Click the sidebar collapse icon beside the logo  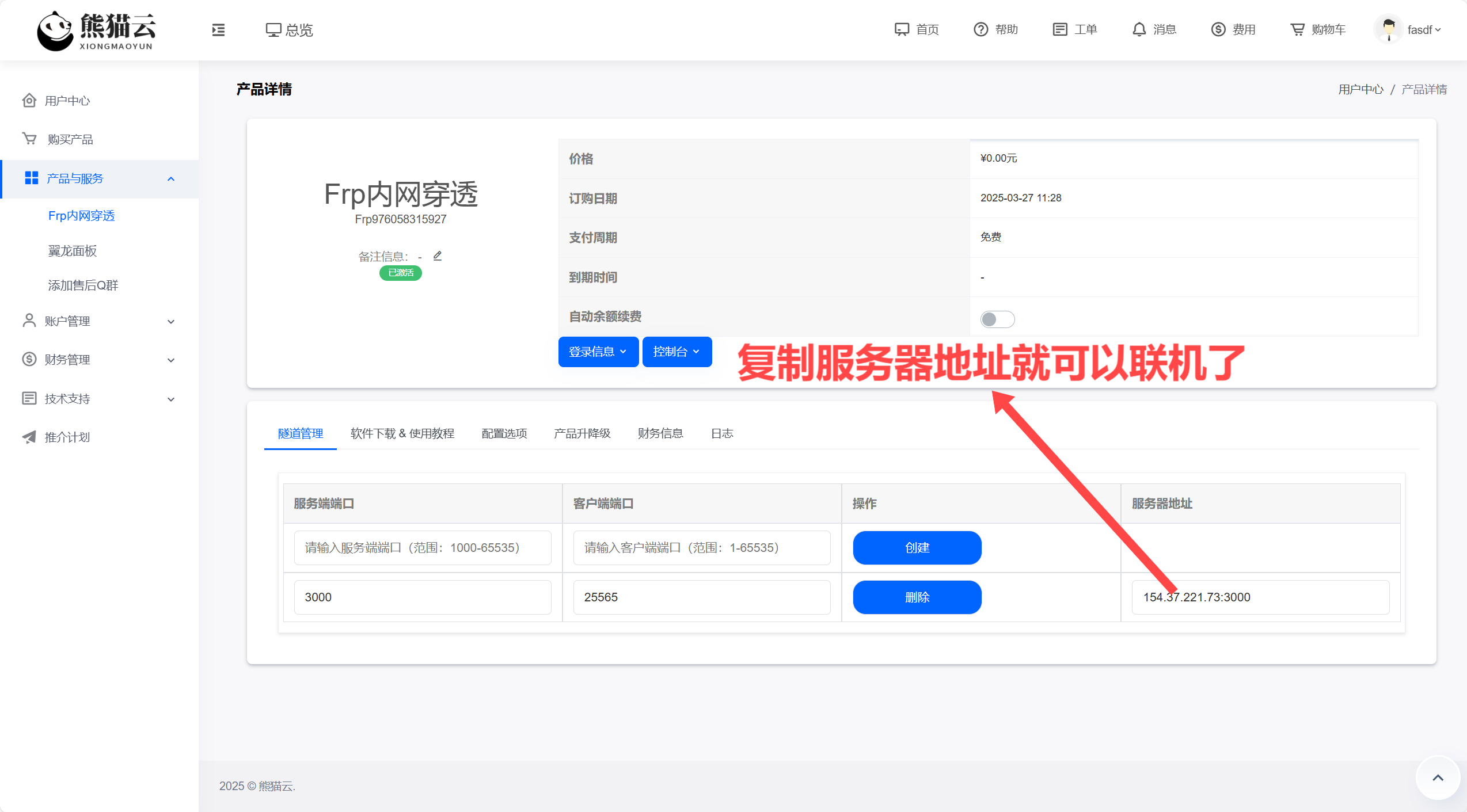(218, 29)
